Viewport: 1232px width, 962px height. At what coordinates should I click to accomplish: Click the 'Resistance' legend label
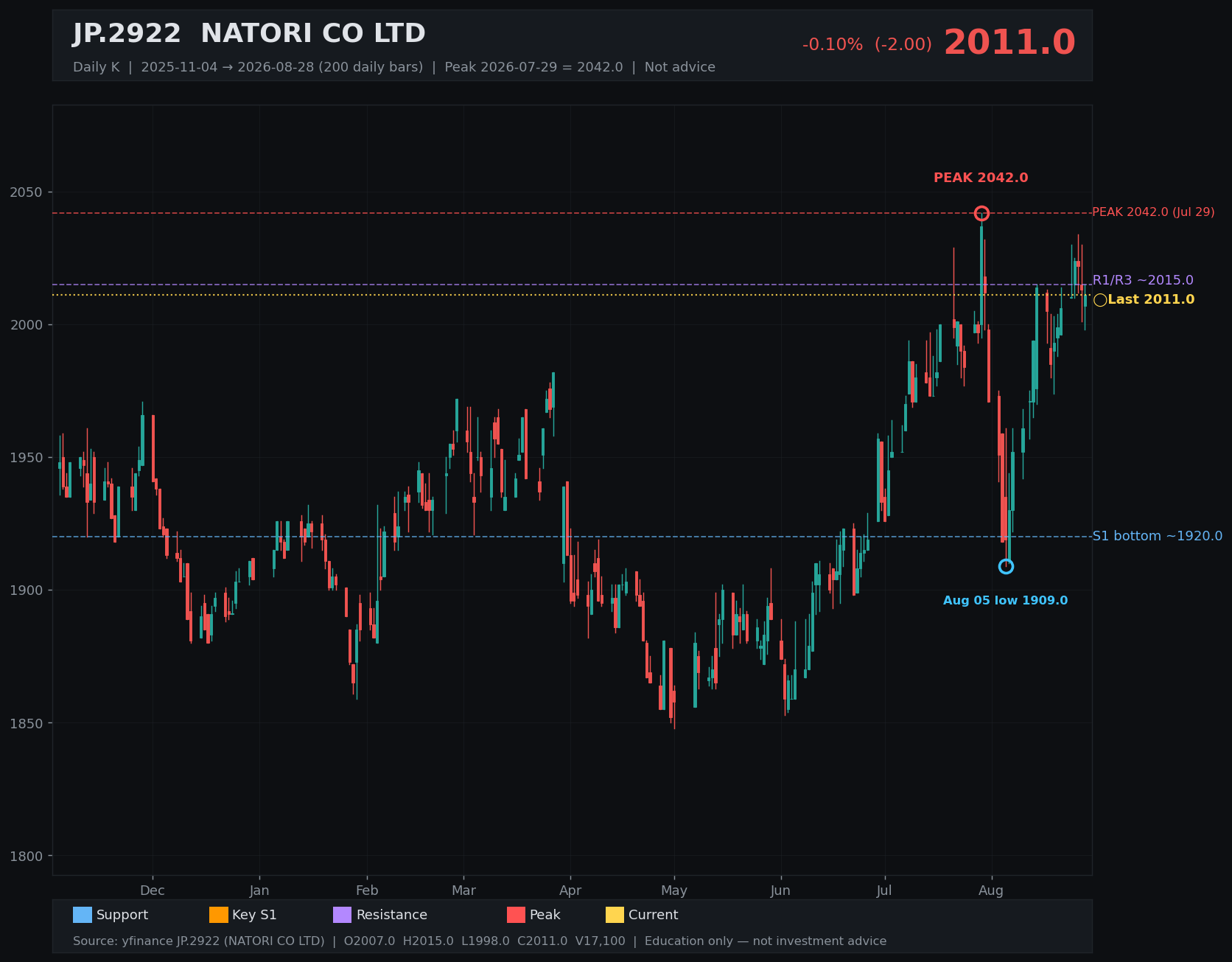click(x=392, y=915)
